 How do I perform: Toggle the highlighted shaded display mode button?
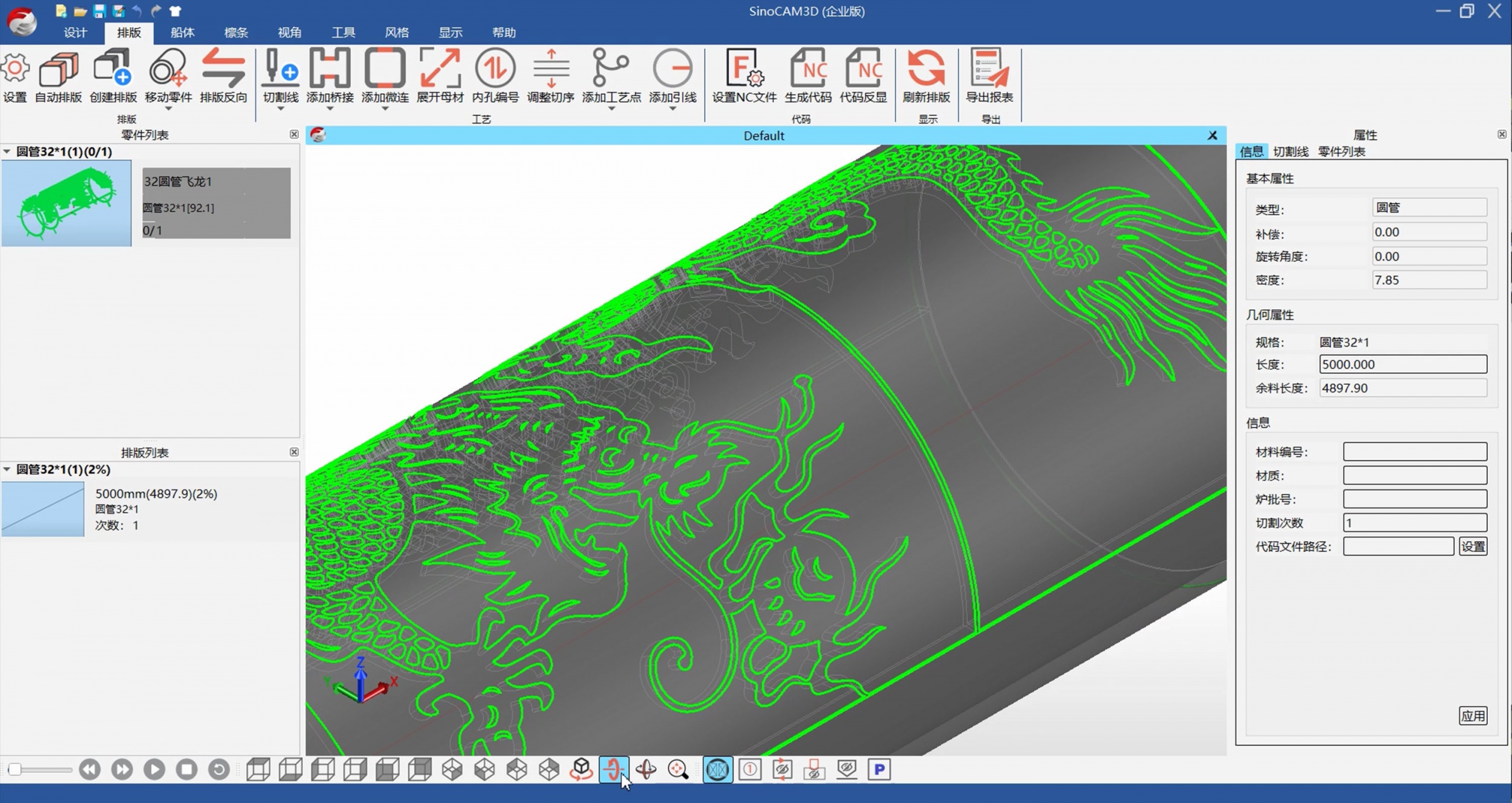[717, 769]
